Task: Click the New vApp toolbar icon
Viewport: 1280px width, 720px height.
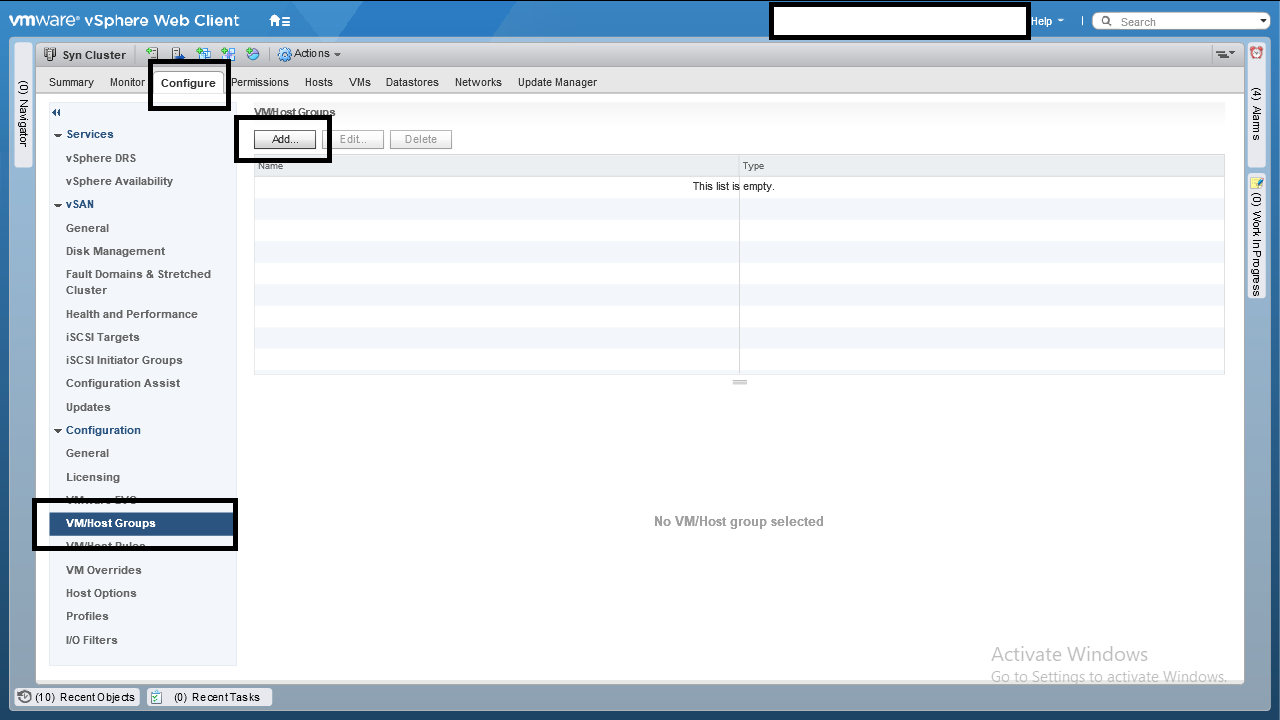Action: click(x=228, y=54)
